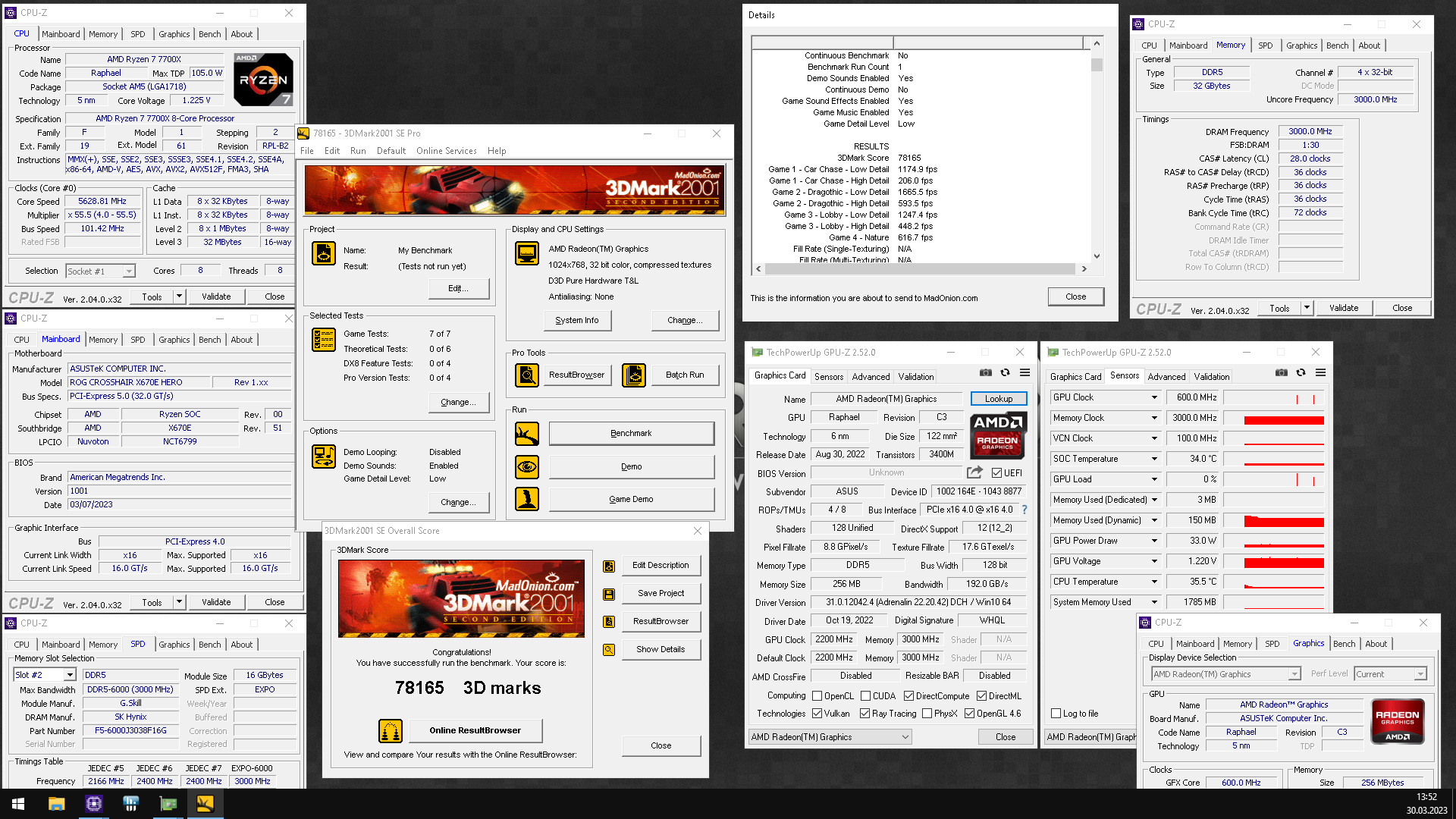Click the Details window horizontal scrollbar
Viewport: 1456px width, 819px height.
pos(921,269)
